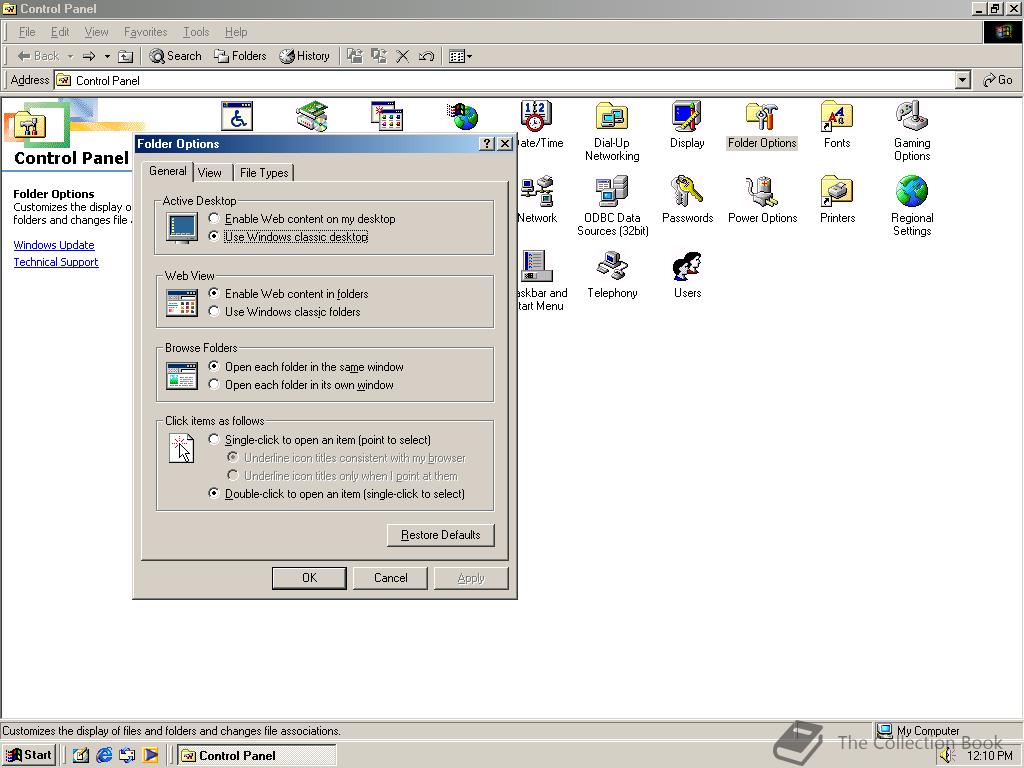Click Cancel in Folder Options
The width and height of the screenshot is (1024, 768).
pos(391,578)
